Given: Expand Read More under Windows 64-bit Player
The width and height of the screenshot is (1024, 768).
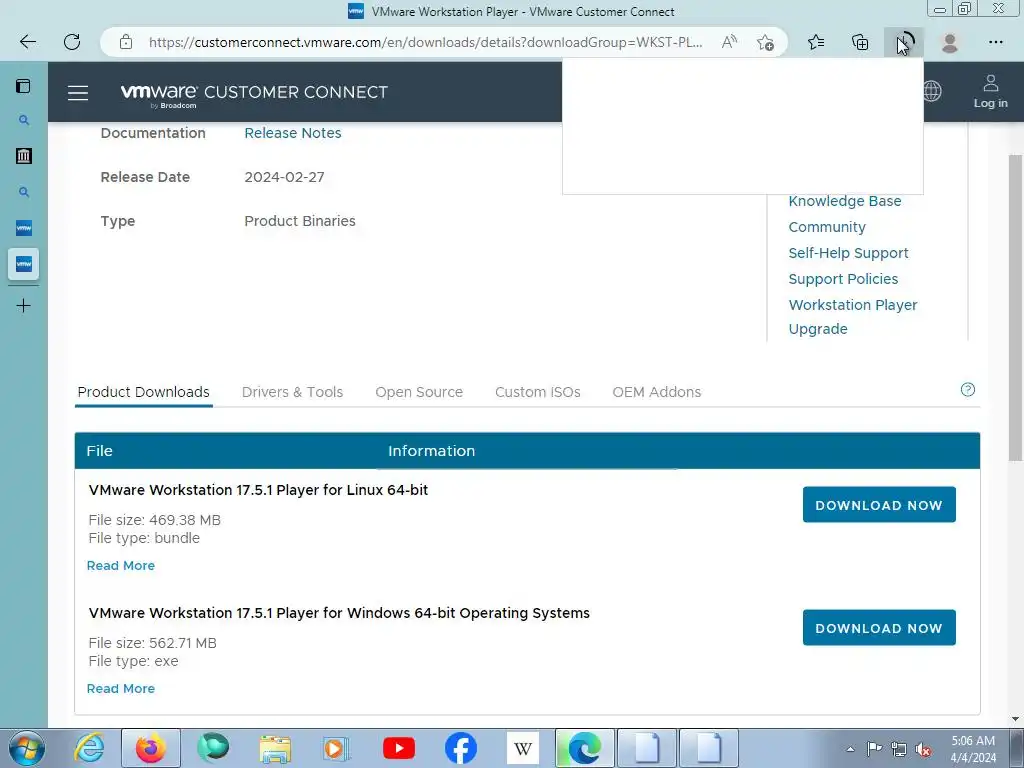Looking at the screenshot, I should pos(121,688).
